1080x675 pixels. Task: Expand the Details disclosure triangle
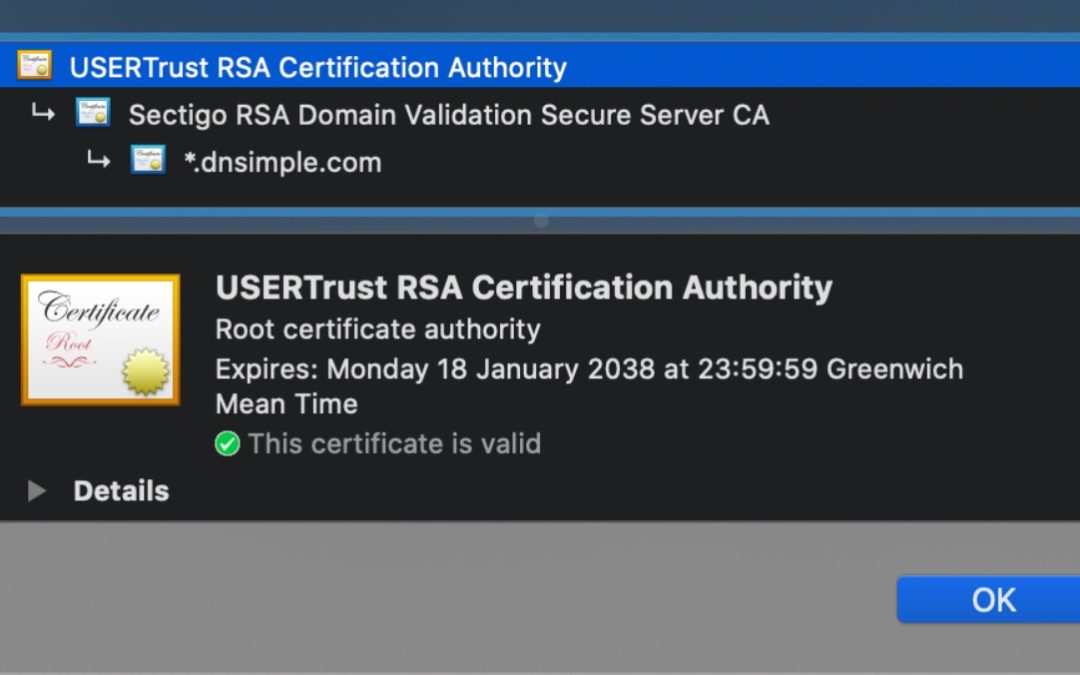(37, 490)
